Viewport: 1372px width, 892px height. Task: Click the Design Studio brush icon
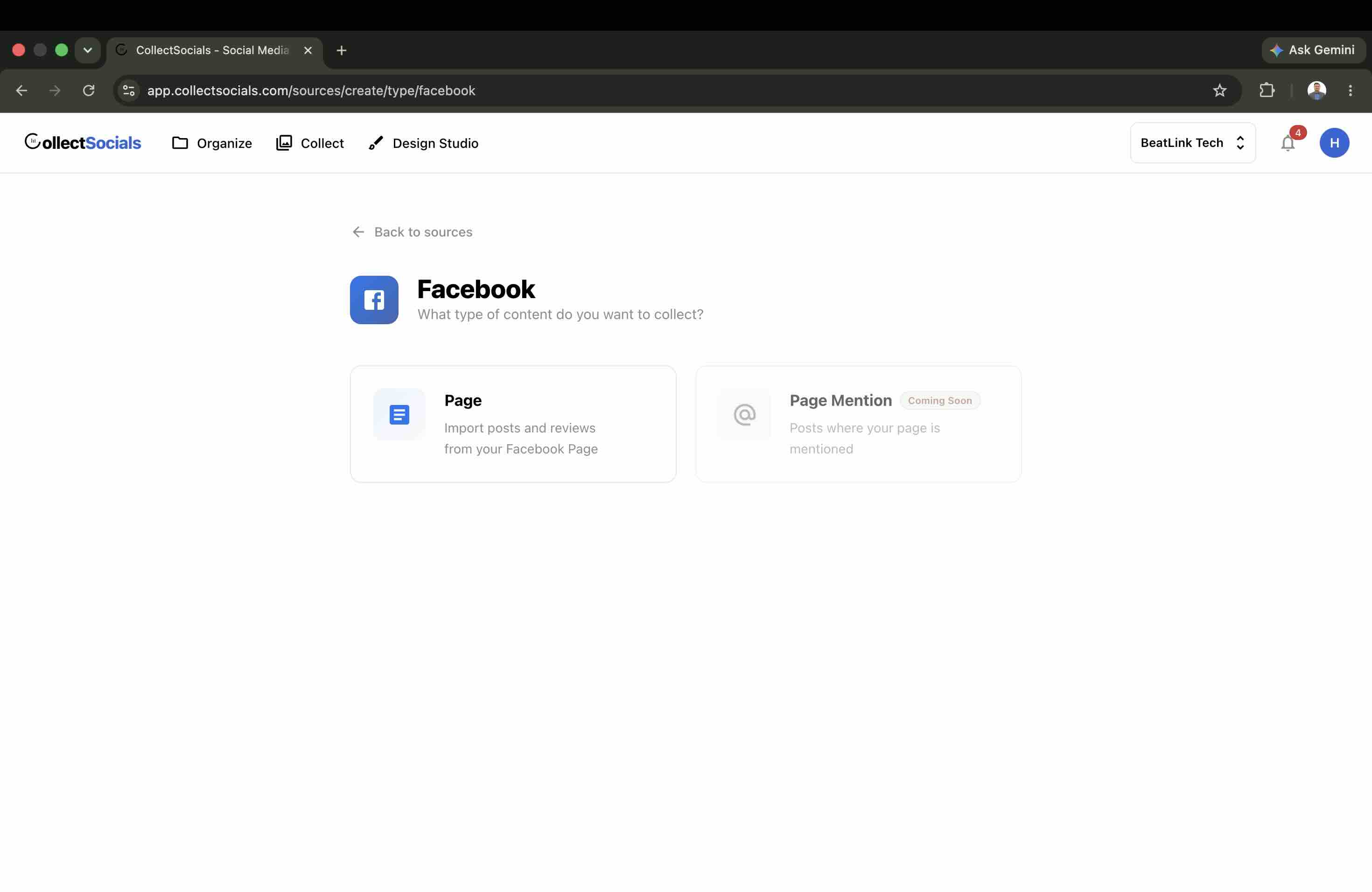pyautogui.click(x=375, y=143)
